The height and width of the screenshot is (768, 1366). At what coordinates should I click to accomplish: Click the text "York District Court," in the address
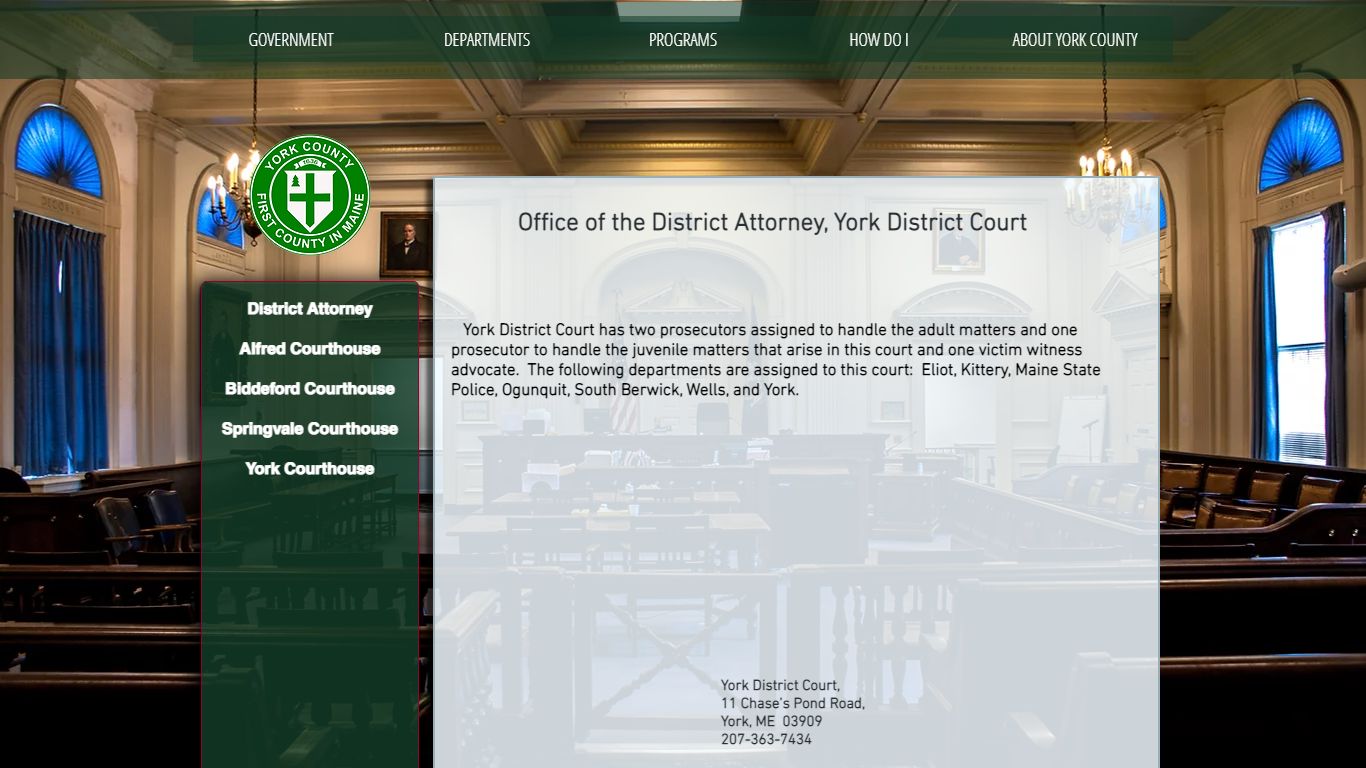click(780, 686)
